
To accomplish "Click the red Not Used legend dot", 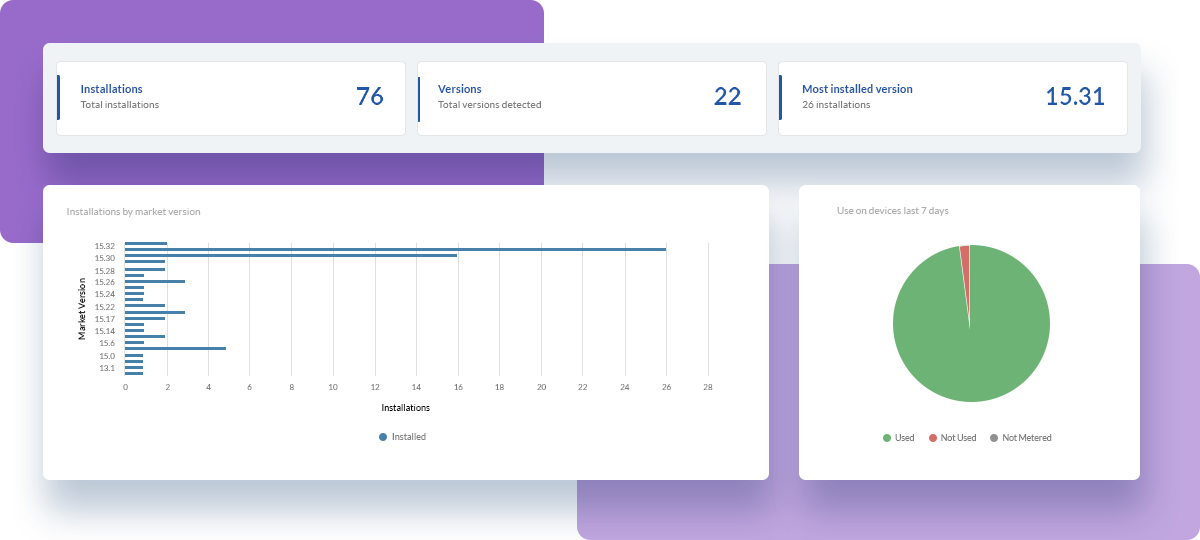I will click(933, 438).
